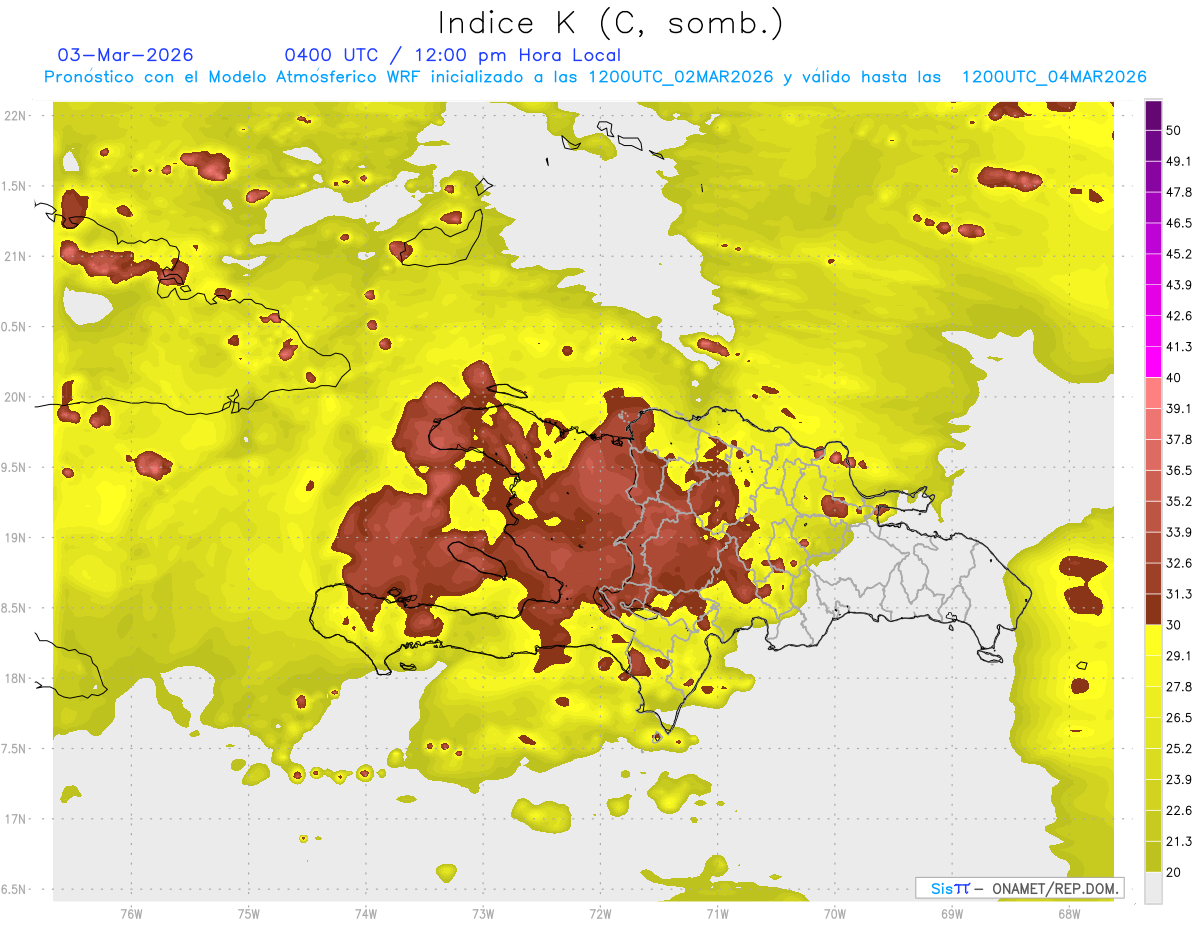Click the '27.8' colorbar label
This screenshot has width=1200, height=927.
pyautogui.click(x=1180, y=686)
